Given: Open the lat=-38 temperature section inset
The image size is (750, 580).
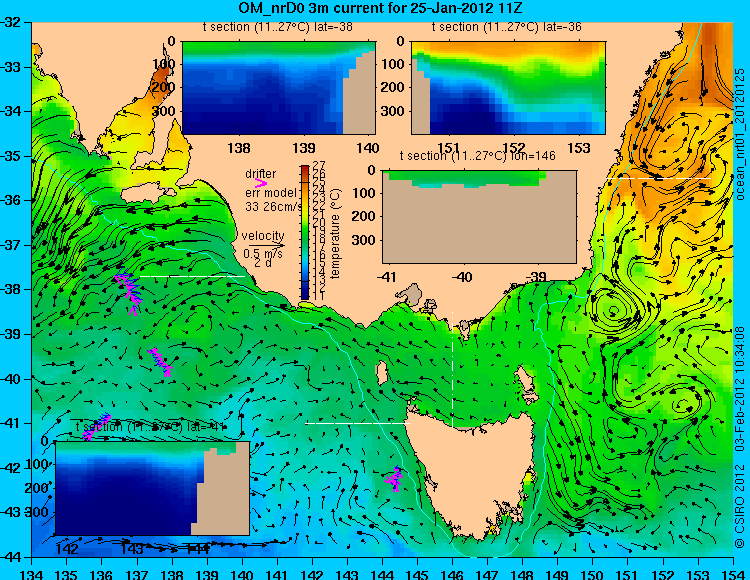Looking at the screenshot, I should [x=279, y=88].
